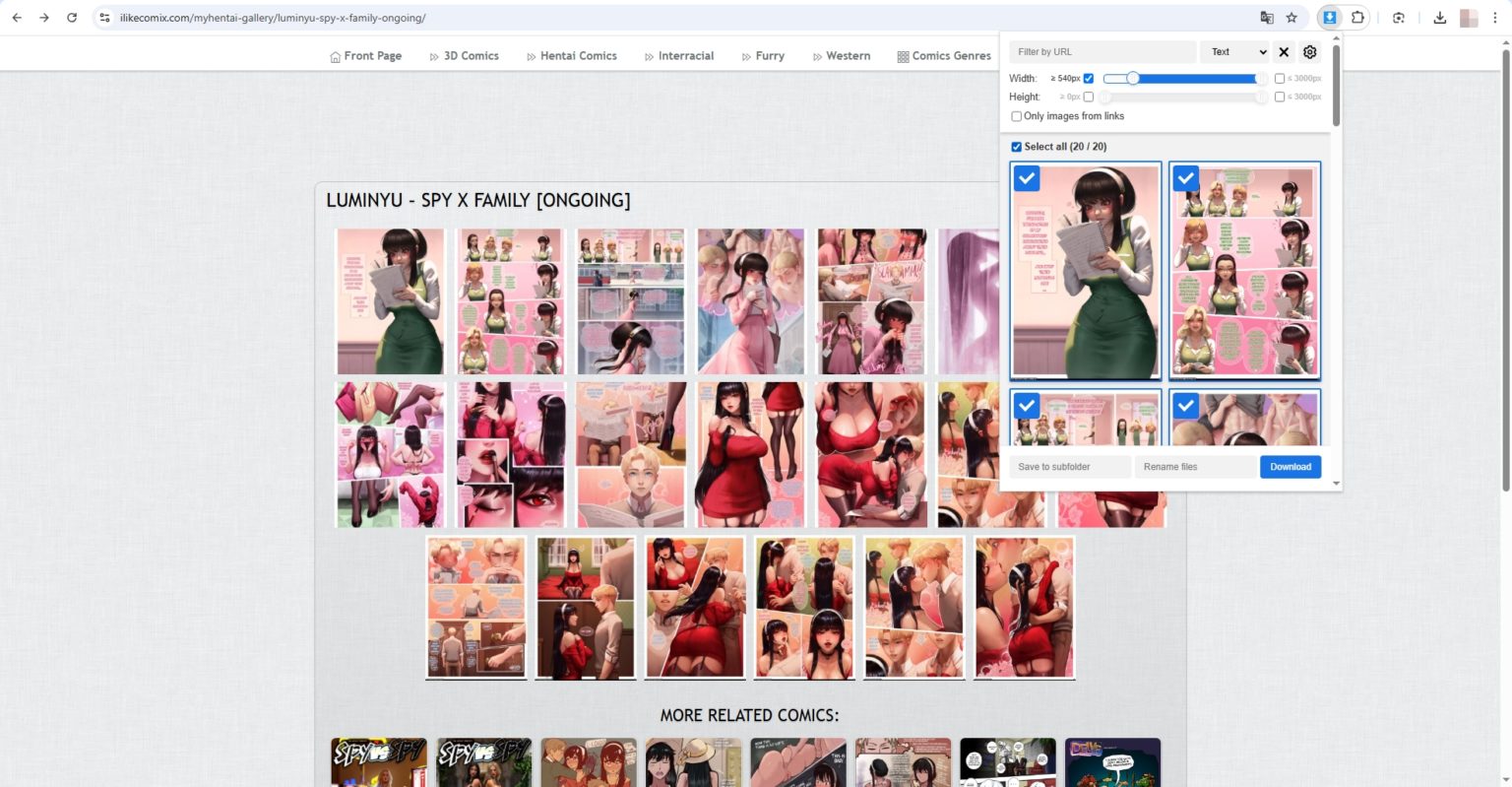Deselect the first selected comic thumbnail checkmark

[x=1027, y=178]
